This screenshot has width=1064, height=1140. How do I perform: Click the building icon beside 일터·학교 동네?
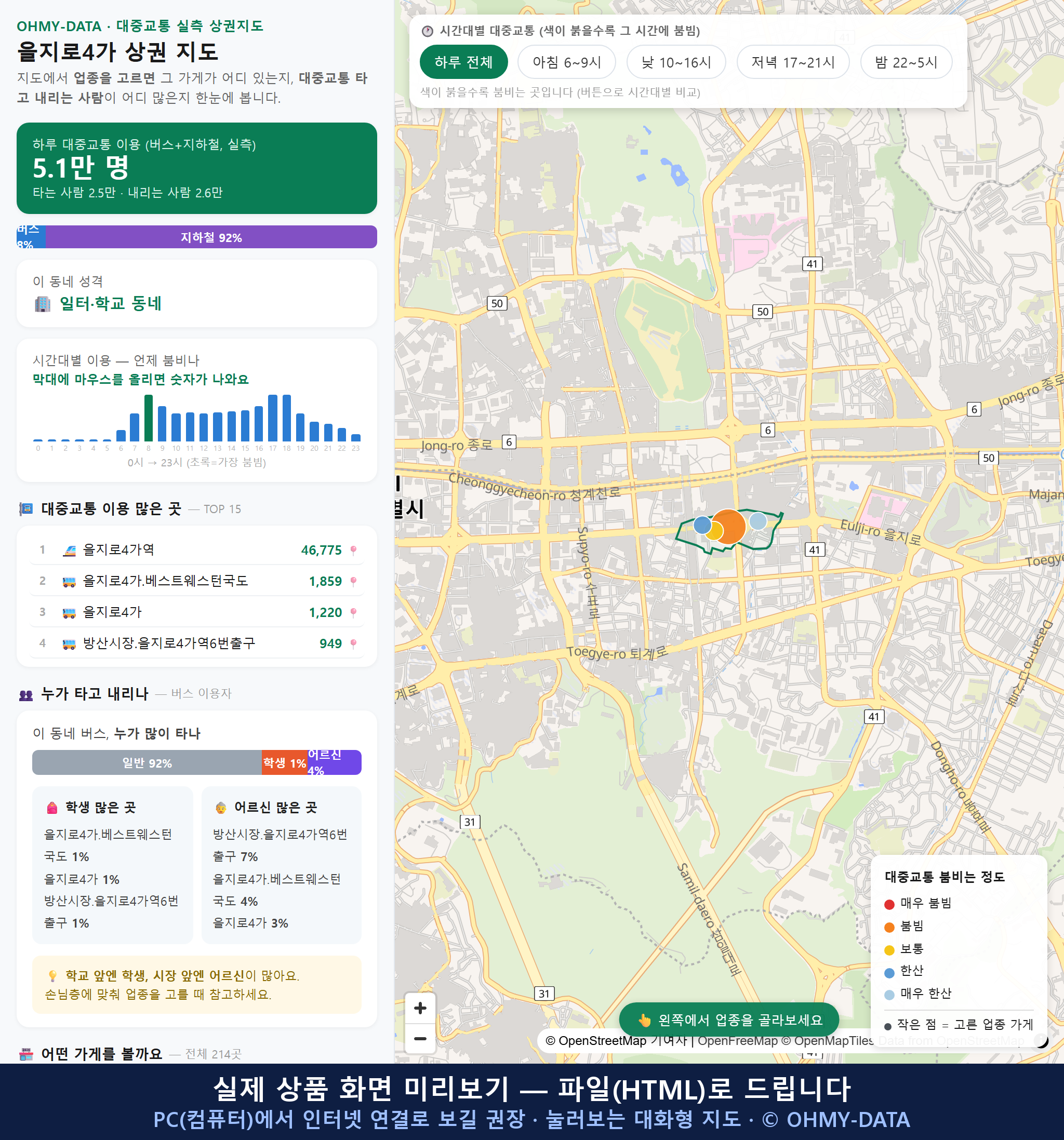(x=43, y=303)
